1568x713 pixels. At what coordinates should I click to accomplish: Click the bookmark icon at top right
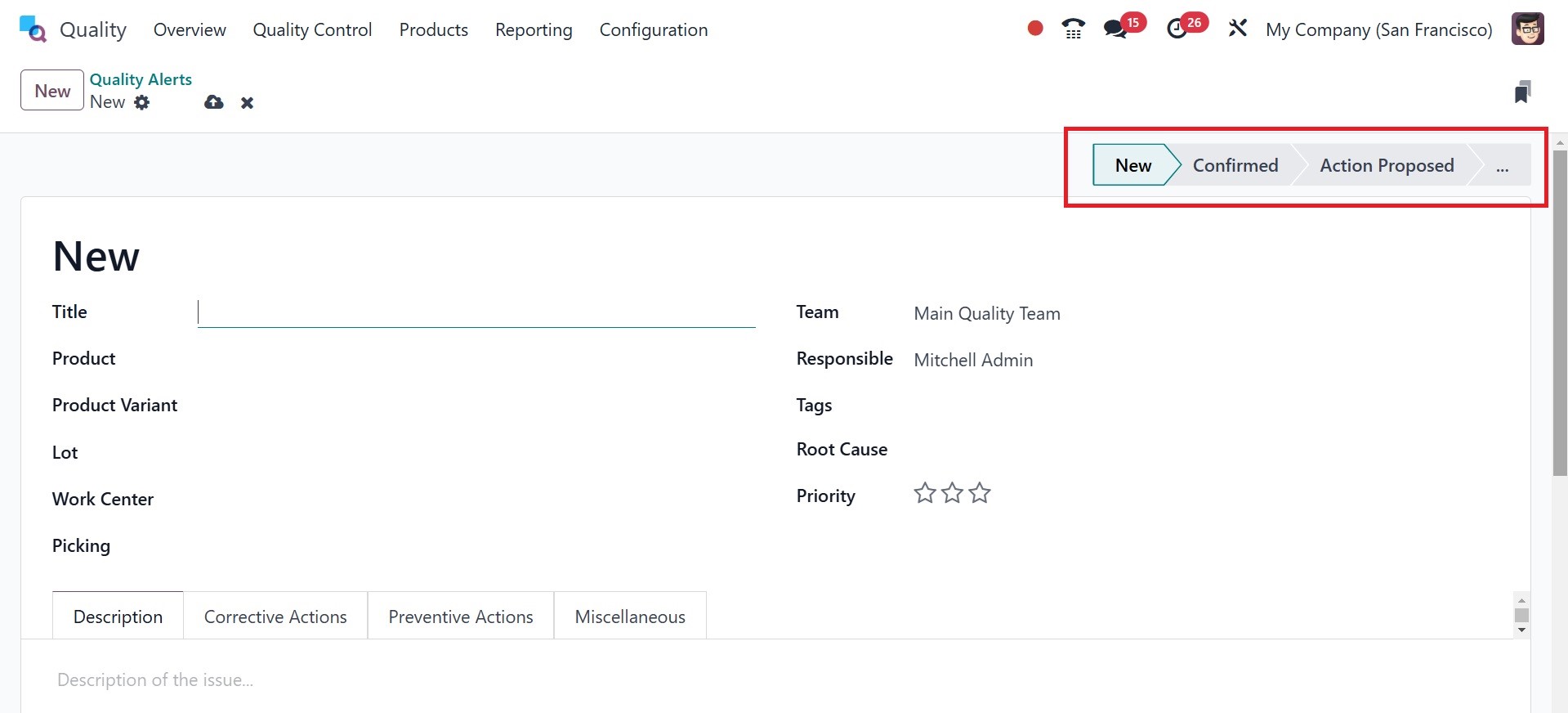point(1521,92)
